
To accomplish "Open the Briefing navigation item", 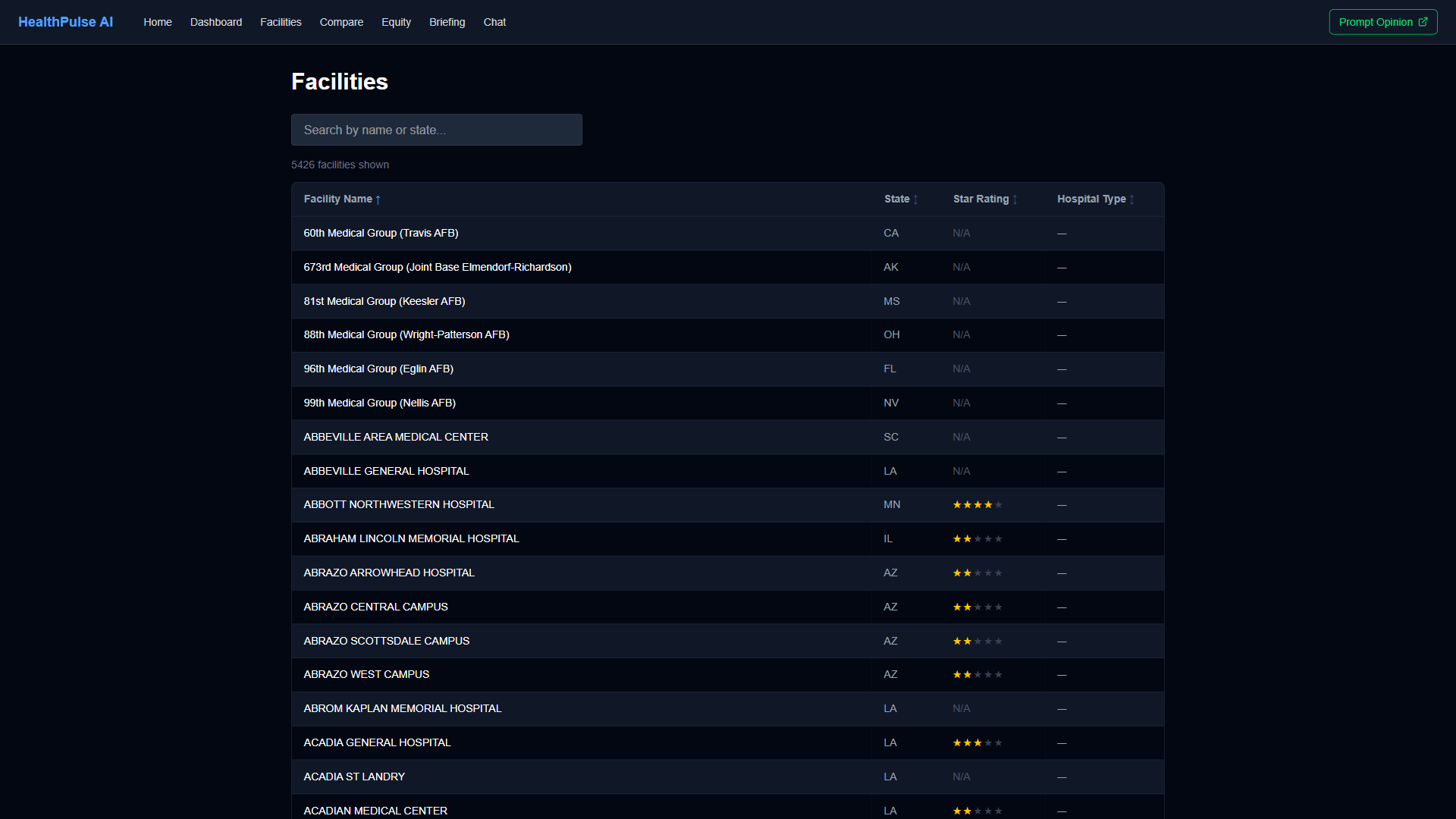I will [x=447, y=22].
